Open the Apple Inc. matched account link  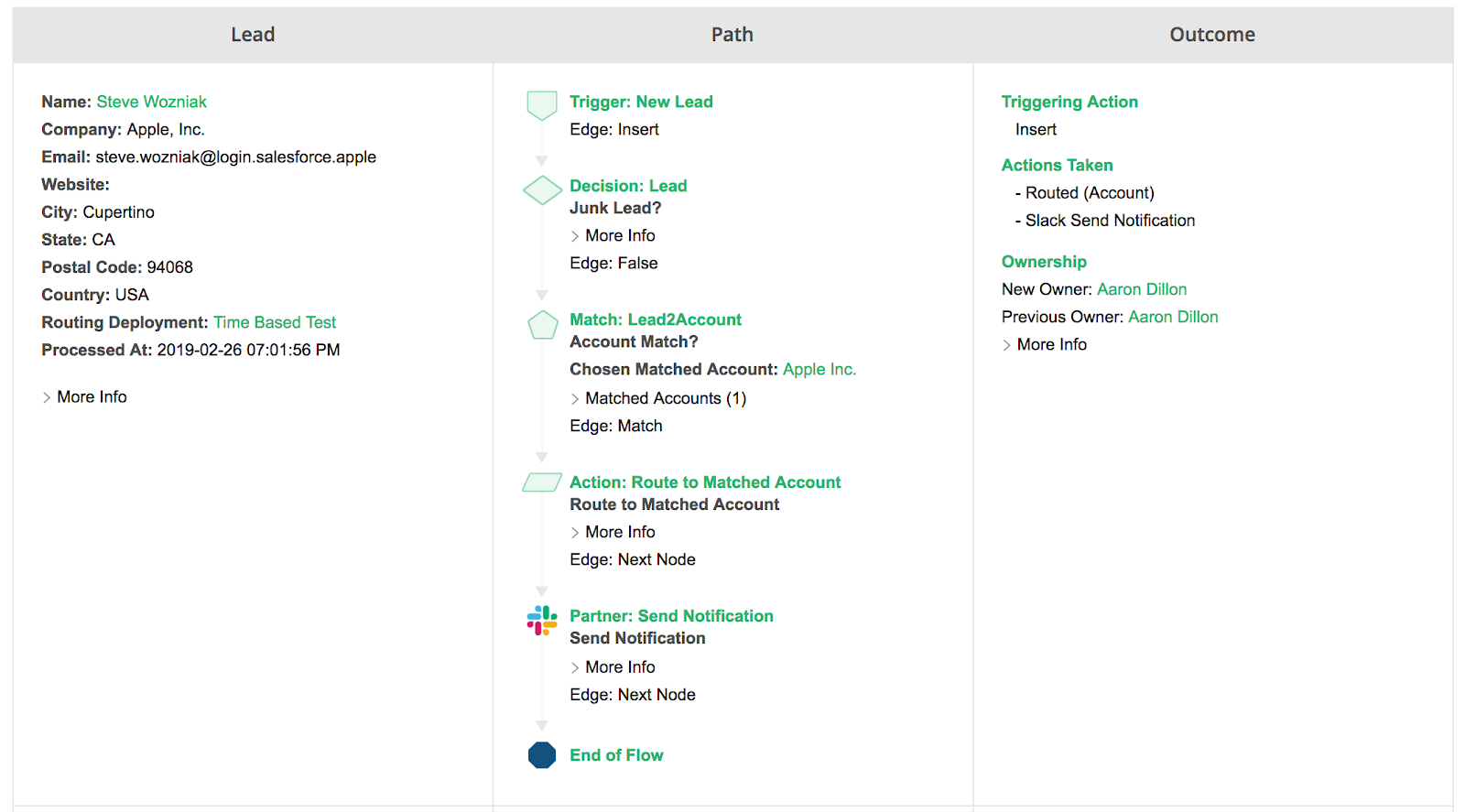[819, 370]
